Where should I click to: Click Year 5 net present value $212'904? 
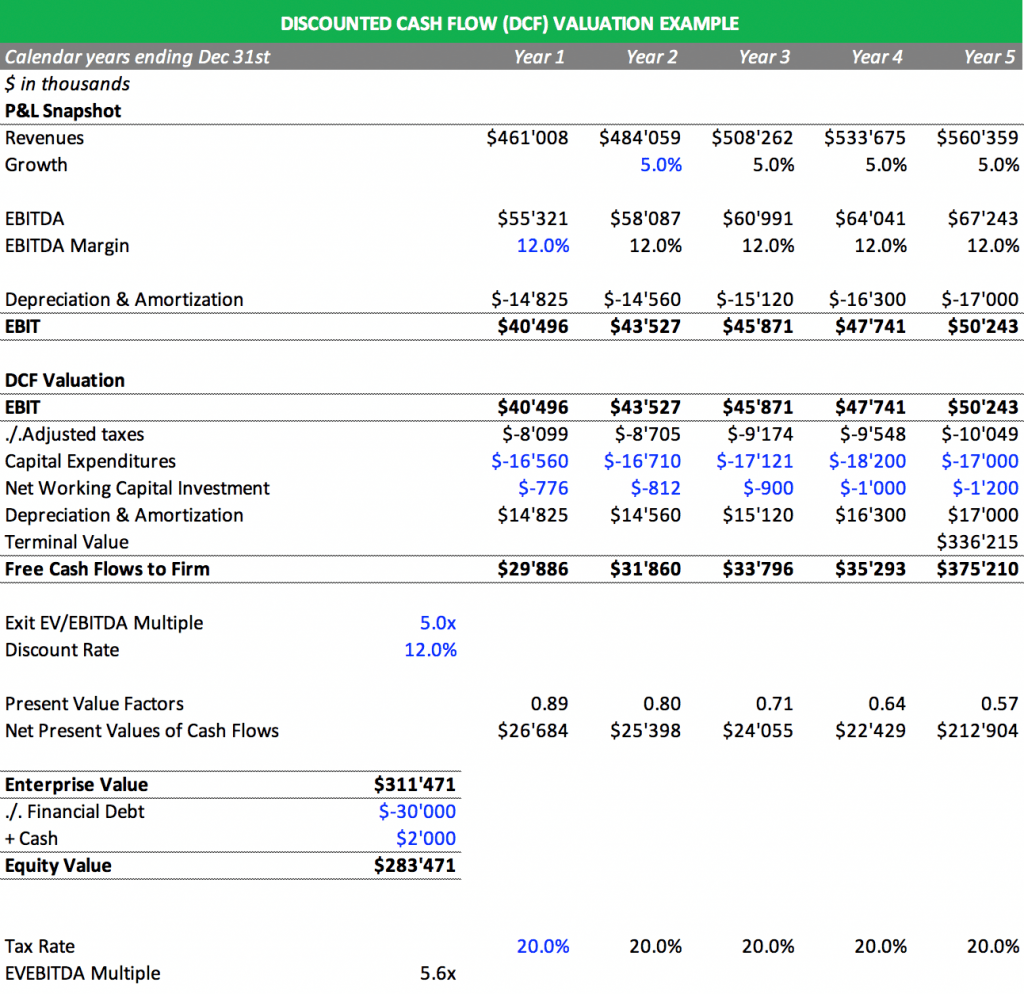point(977,730)
